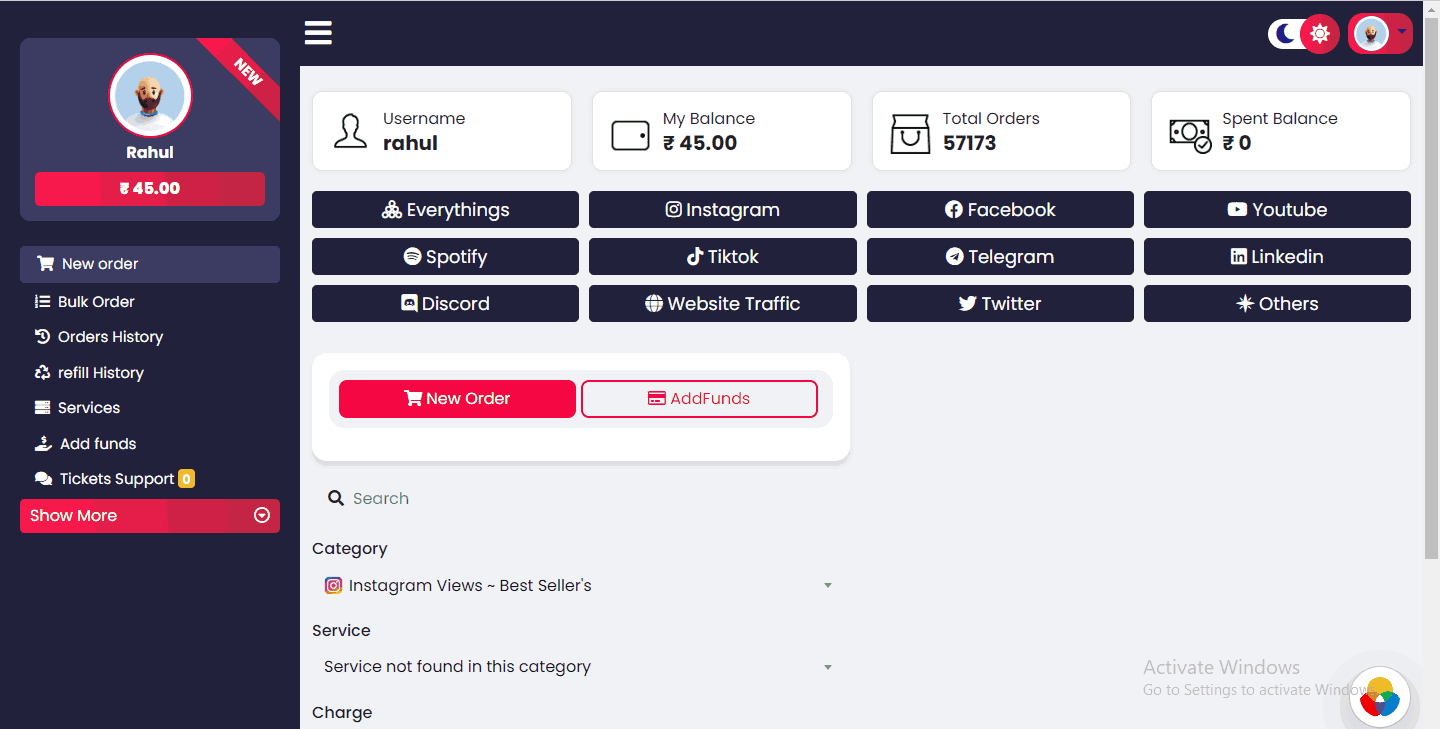
Task: Click the page vertical scrollbar
Action: [1431, 290]
